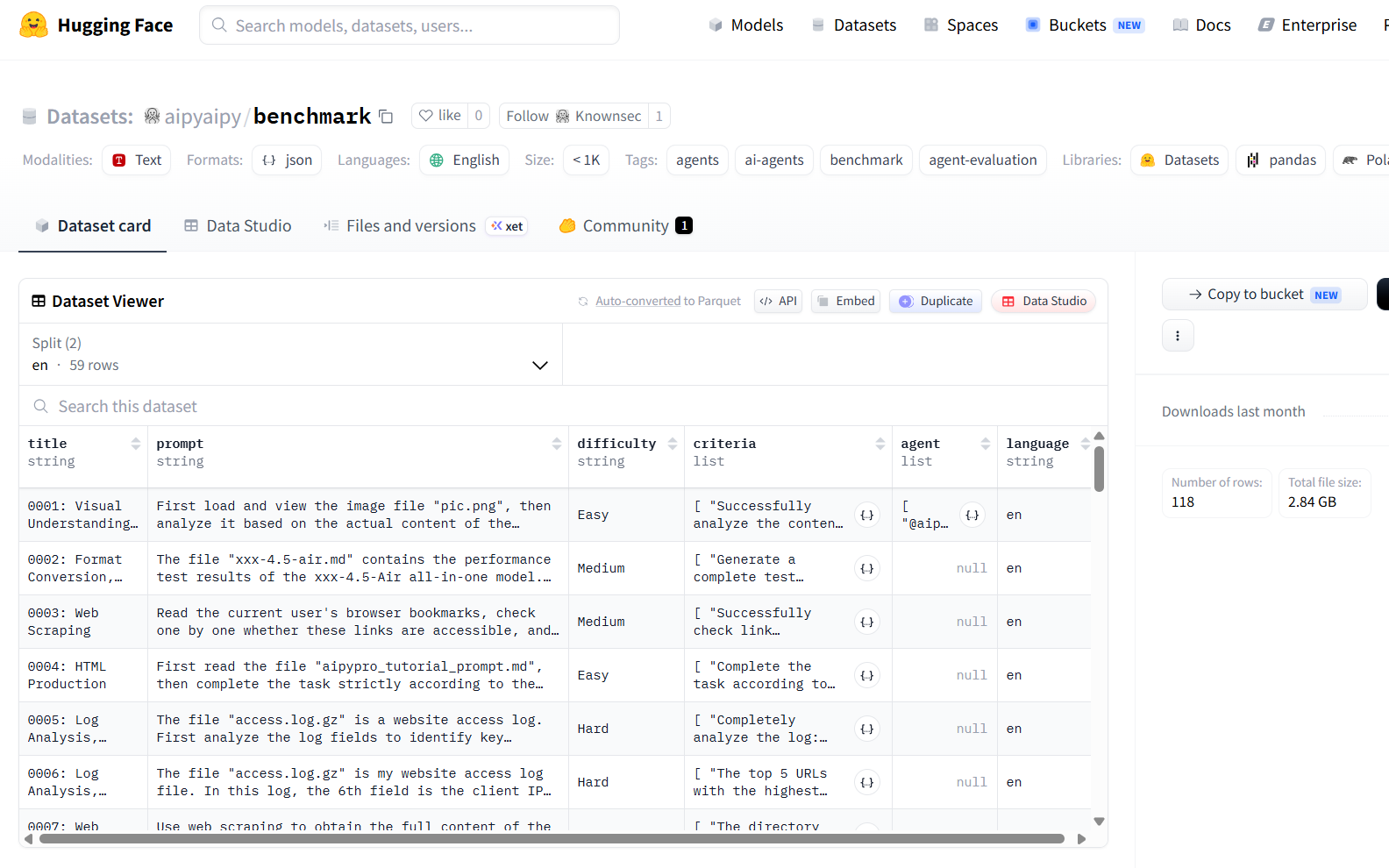Click the vertical scrollbar thumb of the table
The height and width of the screenshot is (868, 1389).
(1099, 469)
